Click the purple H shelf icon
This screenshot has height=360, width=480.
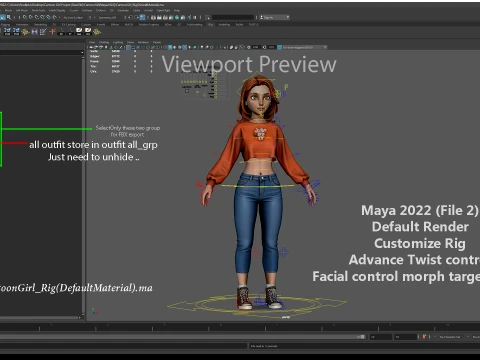tap(34, 32)
